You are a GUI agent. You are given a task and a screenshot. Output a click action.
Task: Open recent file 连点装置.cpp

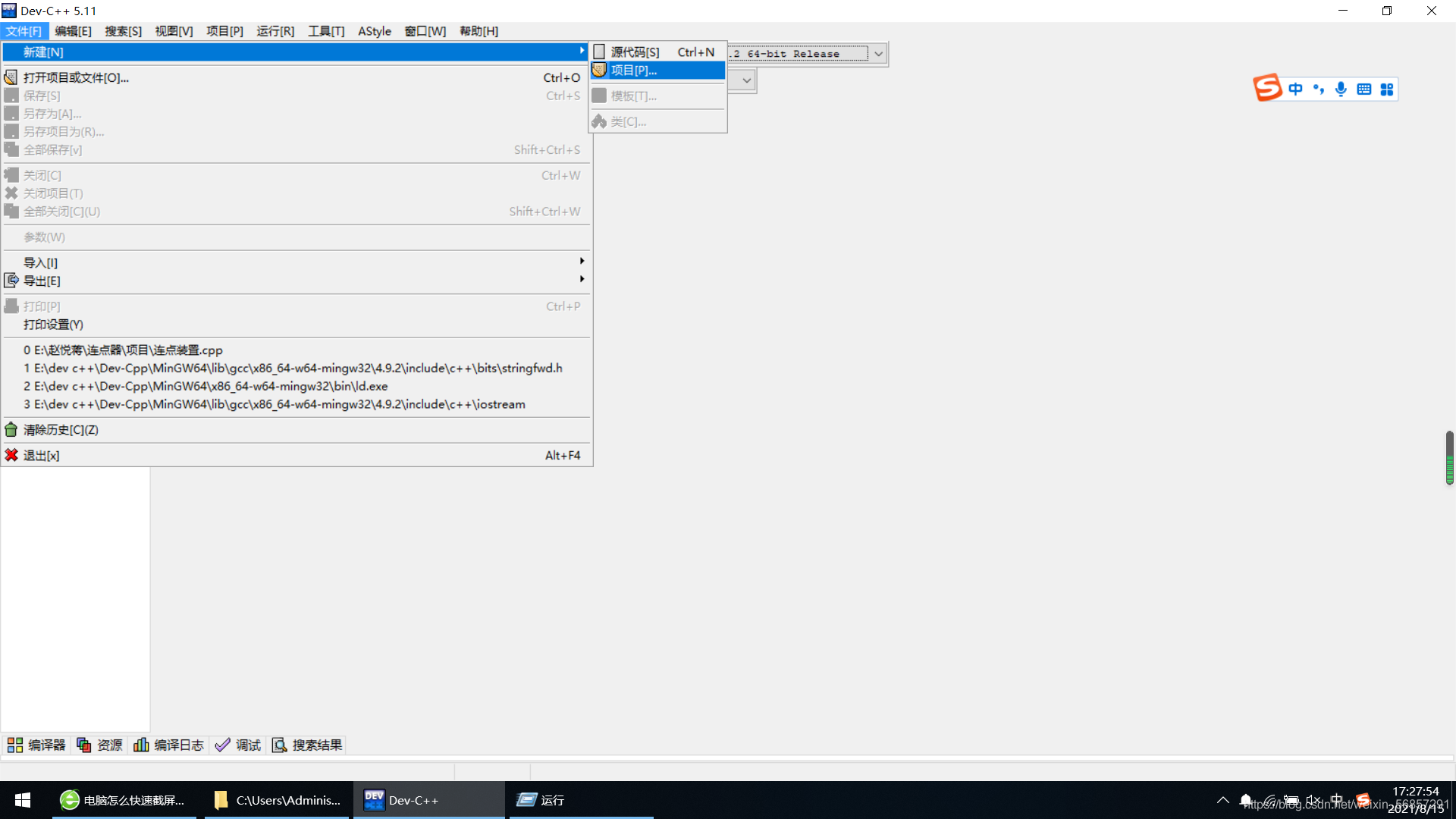[x=123, y=350]
